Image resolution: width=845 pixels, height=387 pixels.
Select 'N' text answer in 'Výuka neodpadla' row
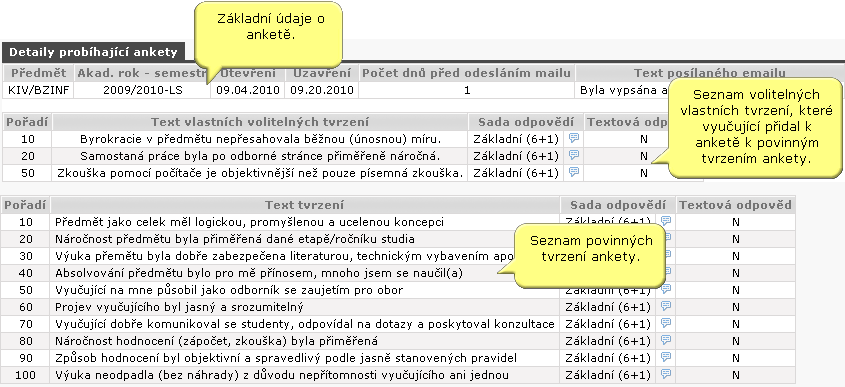pos(736,375)
